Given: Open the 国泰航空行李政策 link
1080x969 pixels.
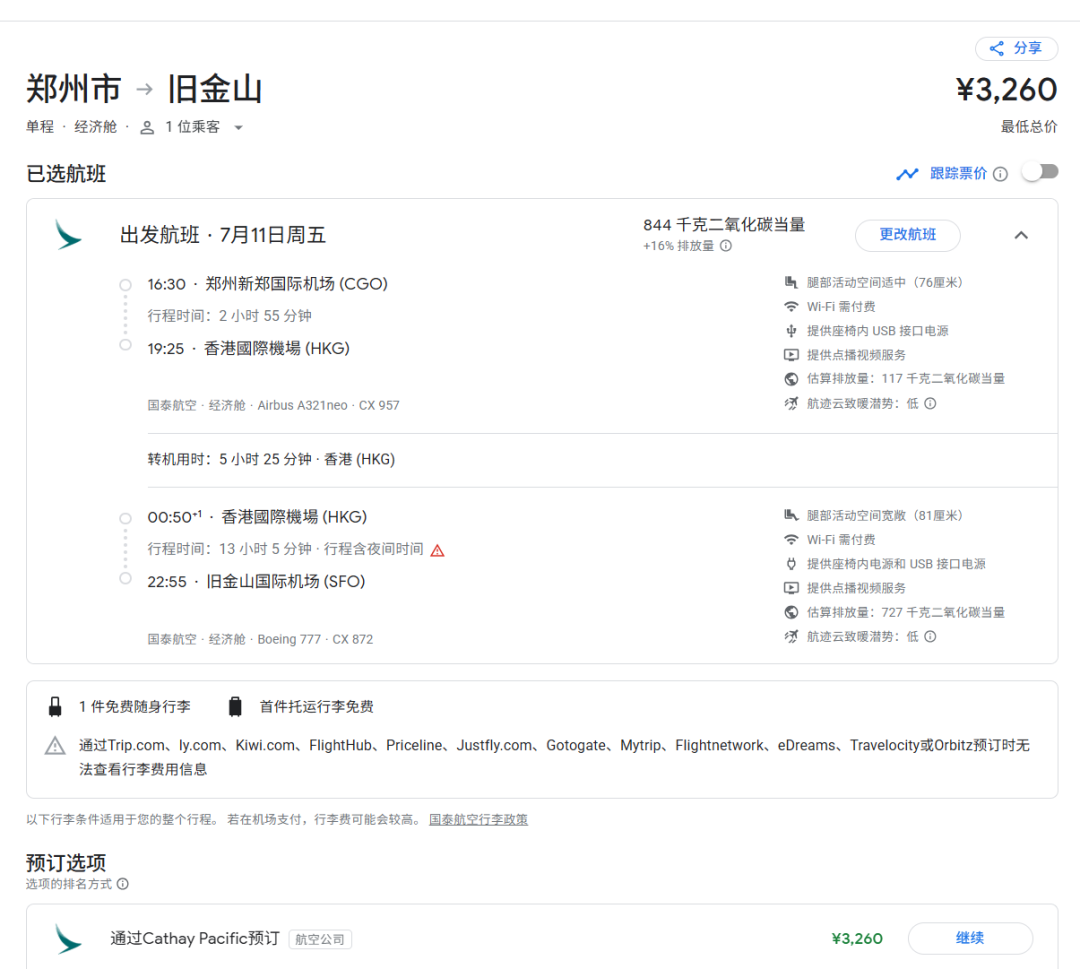Looking at the screenshot, I should [478, 819].
